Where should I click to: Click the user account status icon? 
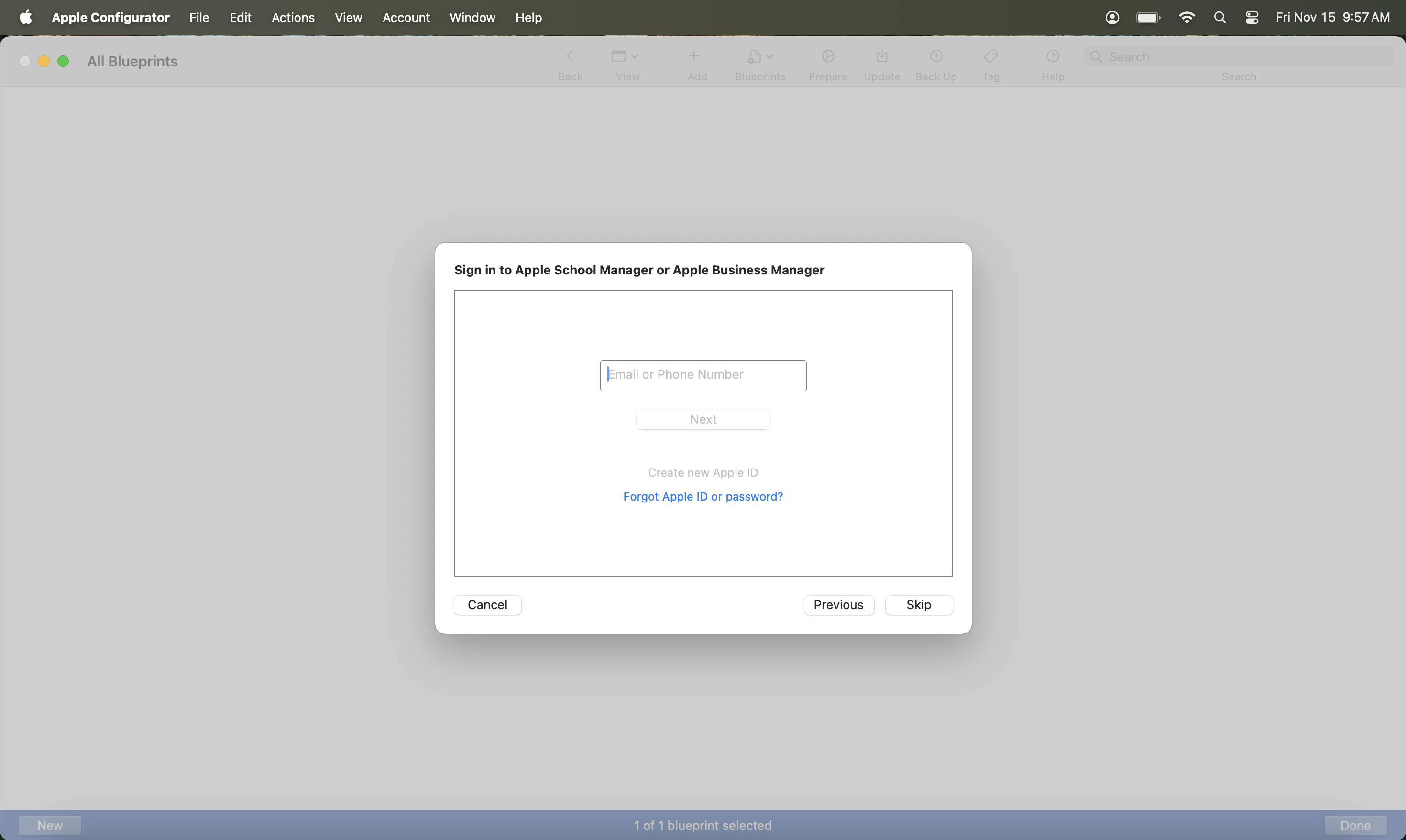pyautogui.click(x=1112, y=18)
